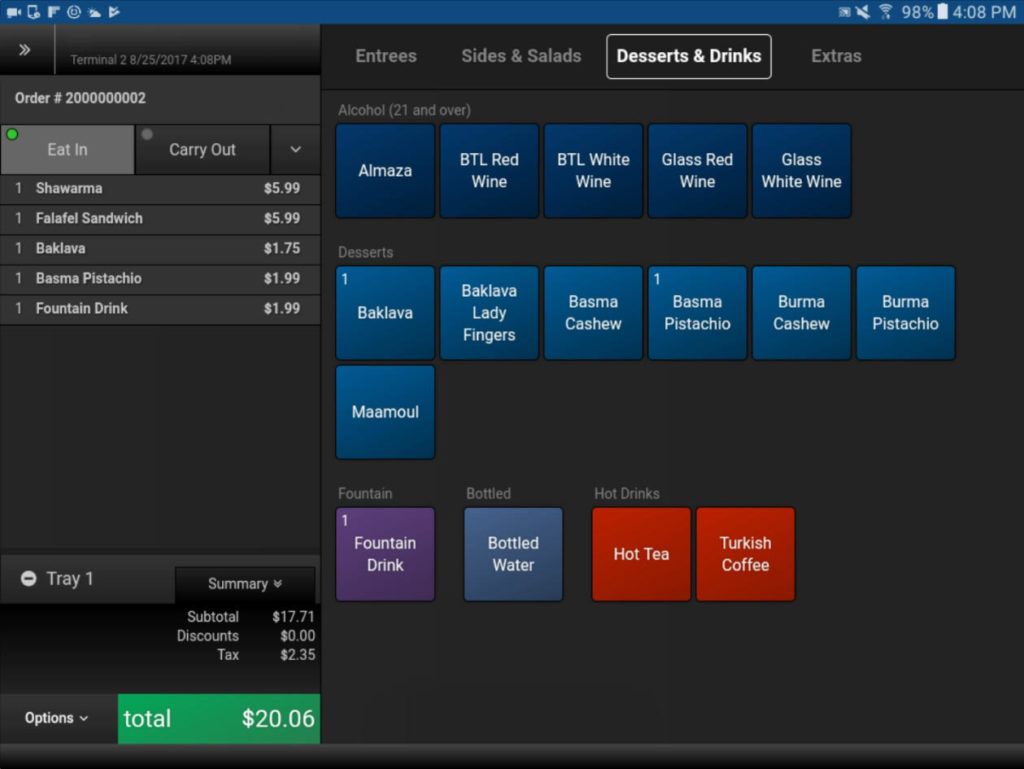
Task: Select Basma Pistachio line in order list
Action: 160,278
